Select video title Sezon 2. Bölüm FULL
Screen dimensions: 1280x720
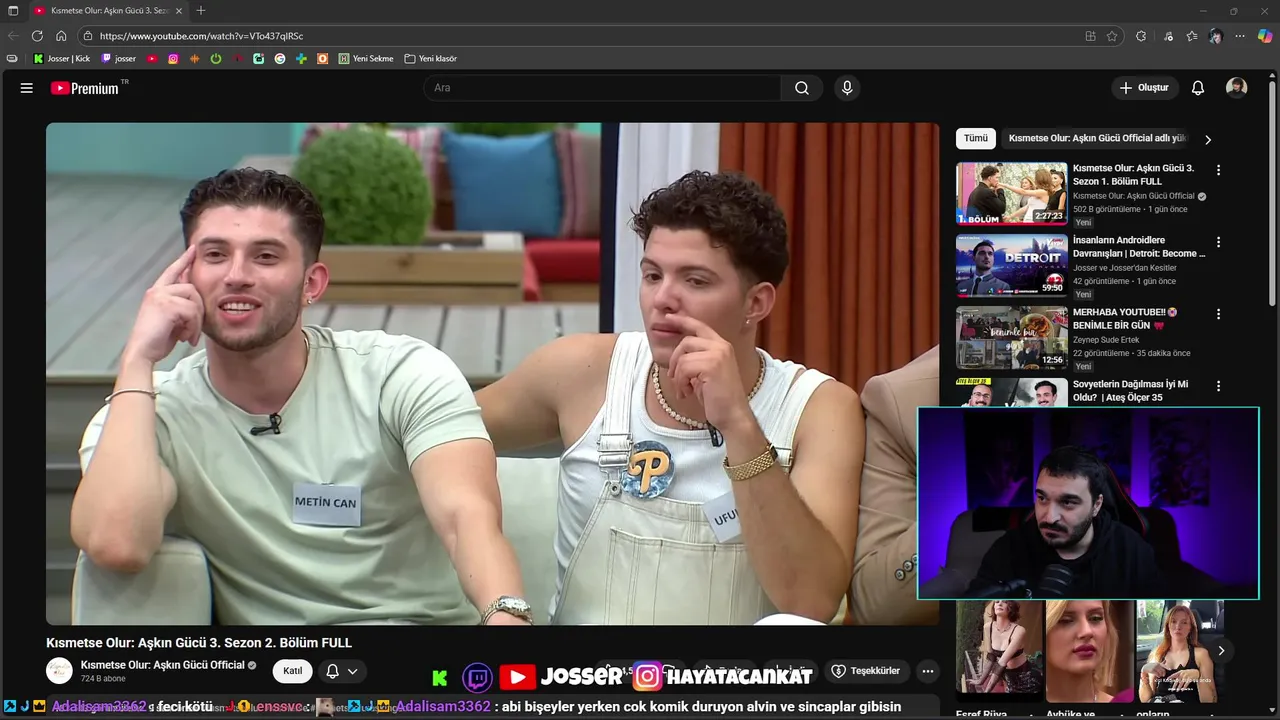[199, 643]
